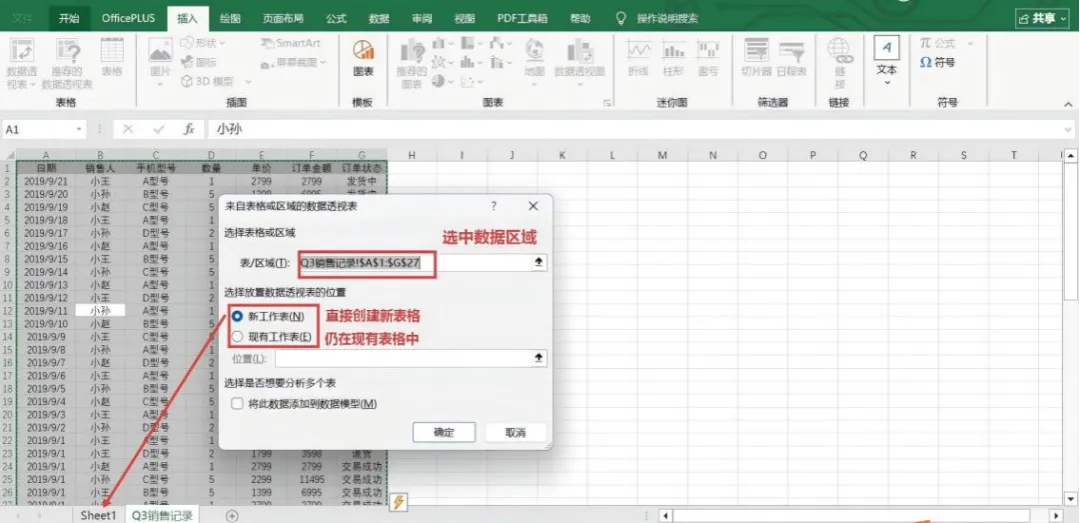
Task: Open the Pictures (图片) dropdown arrow
Action: [160, 84]
